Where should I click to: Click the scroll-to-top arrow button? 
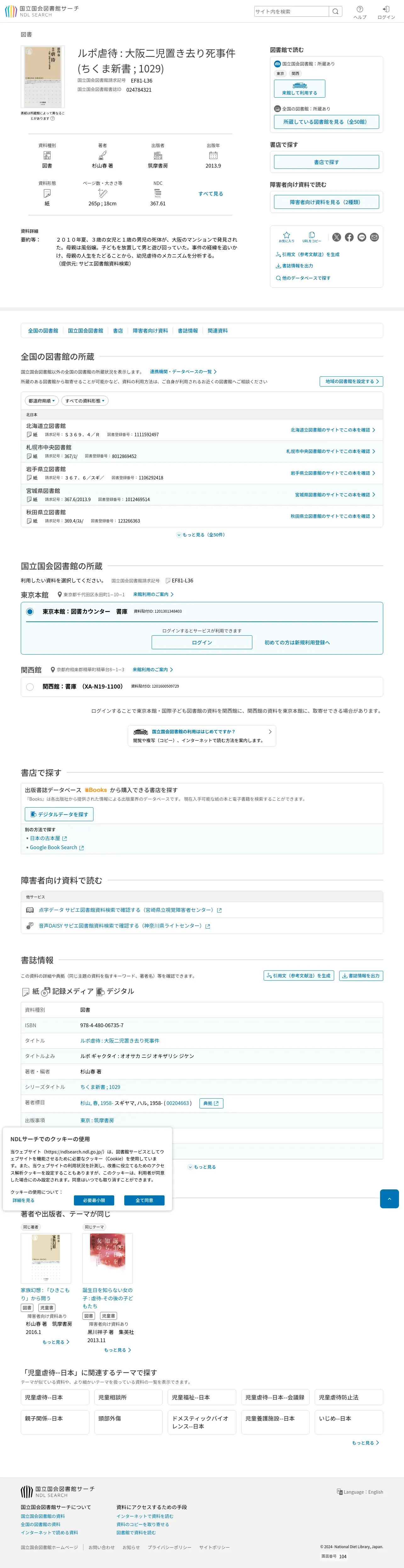click(x=390, y=1199)
